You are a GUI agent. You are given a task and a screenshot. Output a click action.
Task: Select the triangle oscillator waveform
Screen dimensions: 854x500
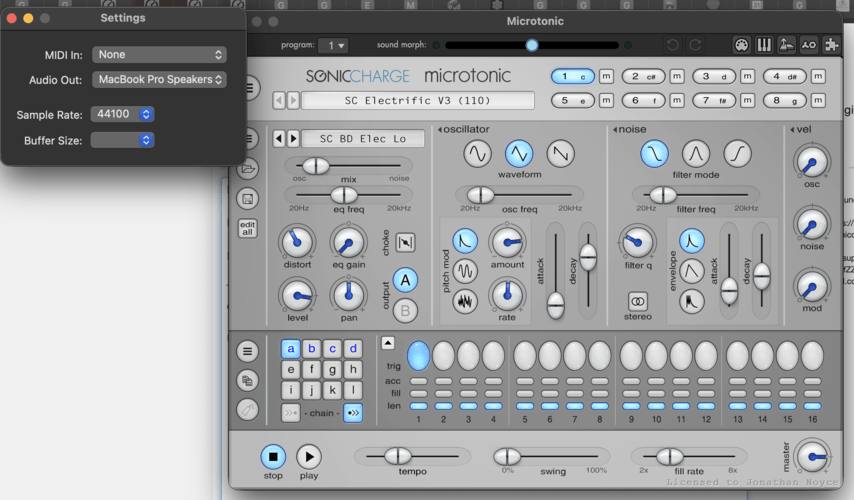tap(518, 154)
